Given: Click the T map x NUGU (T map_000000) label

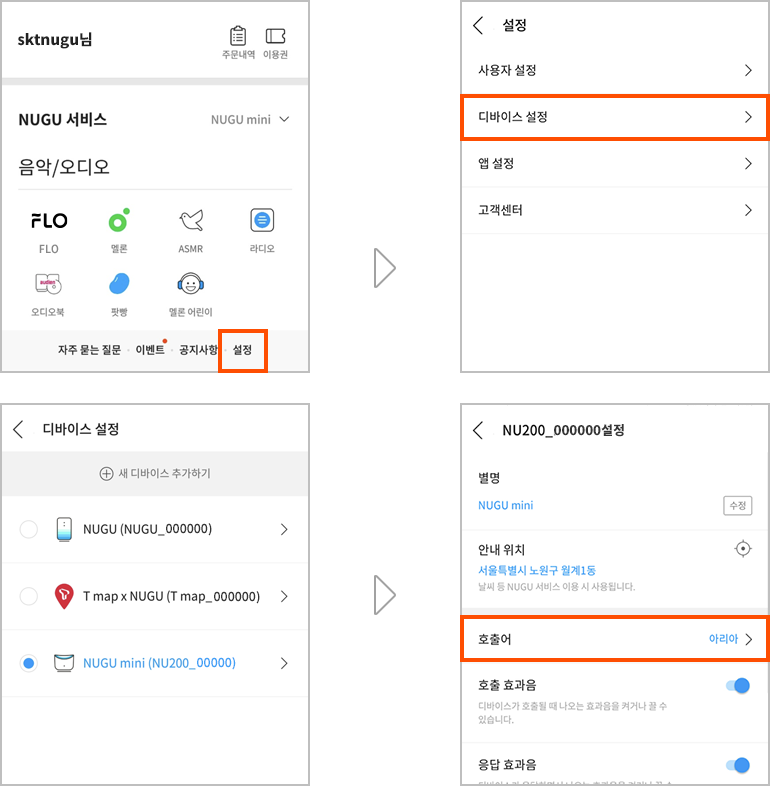Looking at the screenshot, I should coord(171,597).
